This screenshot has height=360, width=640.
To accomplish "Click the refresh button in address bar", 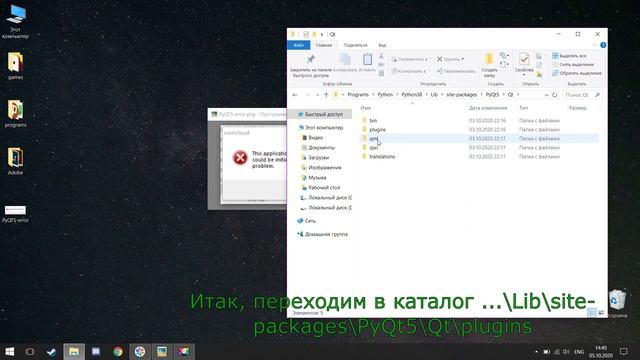I will click(x=554, y=95).
